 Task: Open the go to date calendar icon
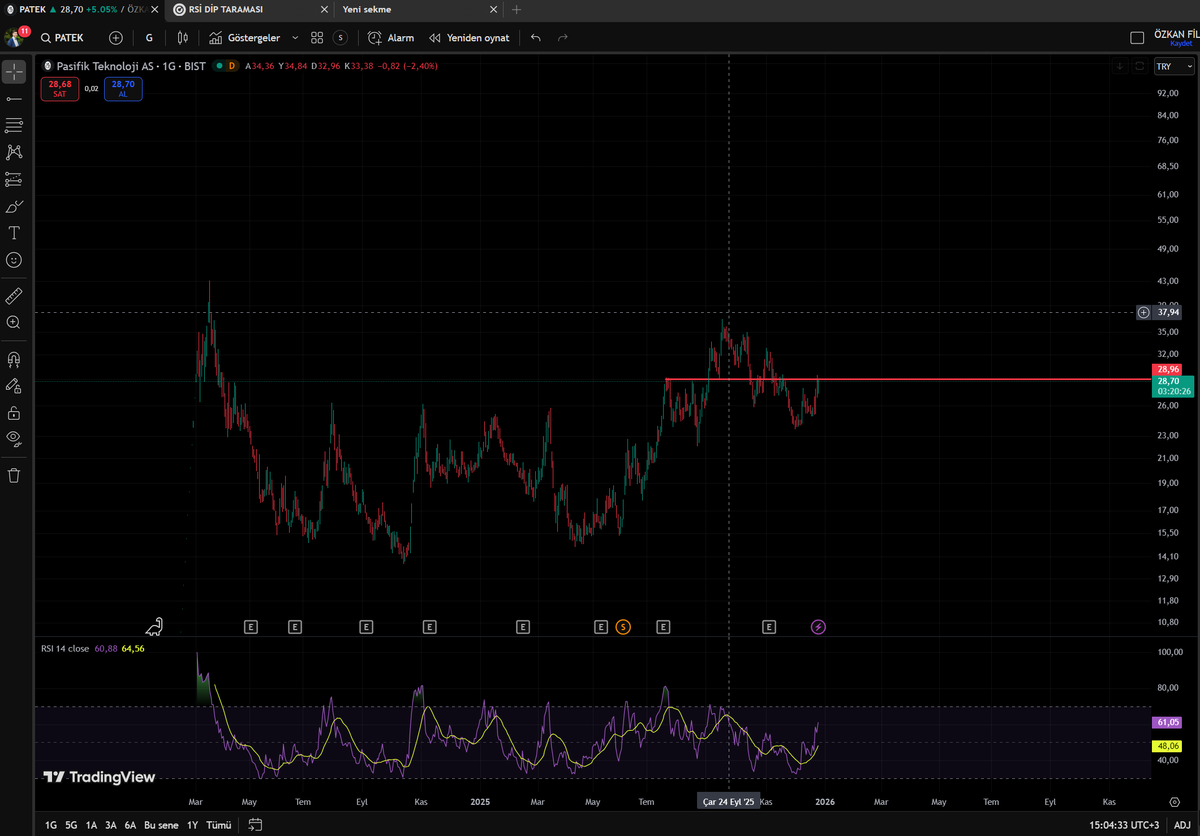click(x=256, y=825)
